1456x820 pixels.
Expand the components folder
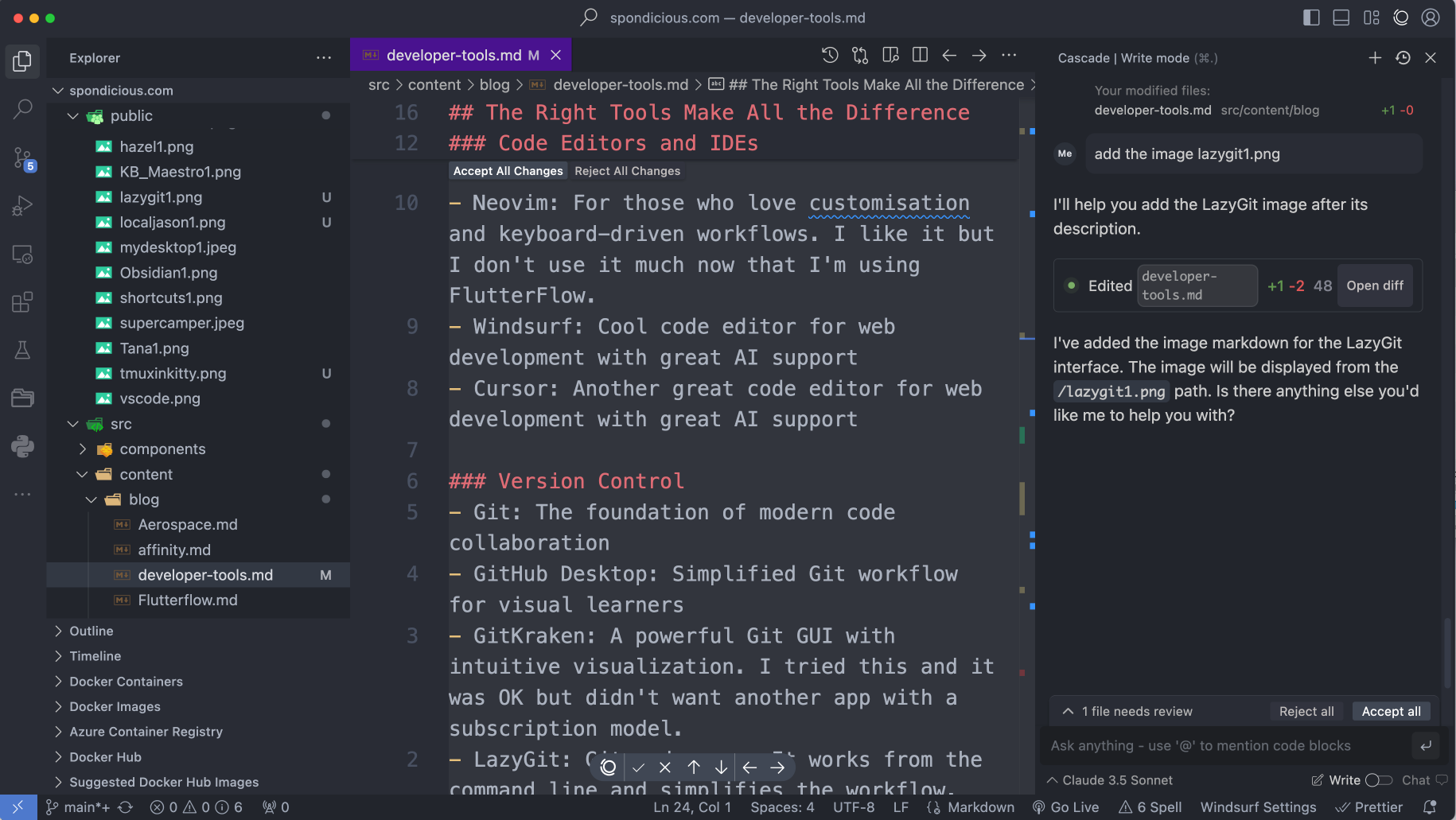tap(82, 449)
